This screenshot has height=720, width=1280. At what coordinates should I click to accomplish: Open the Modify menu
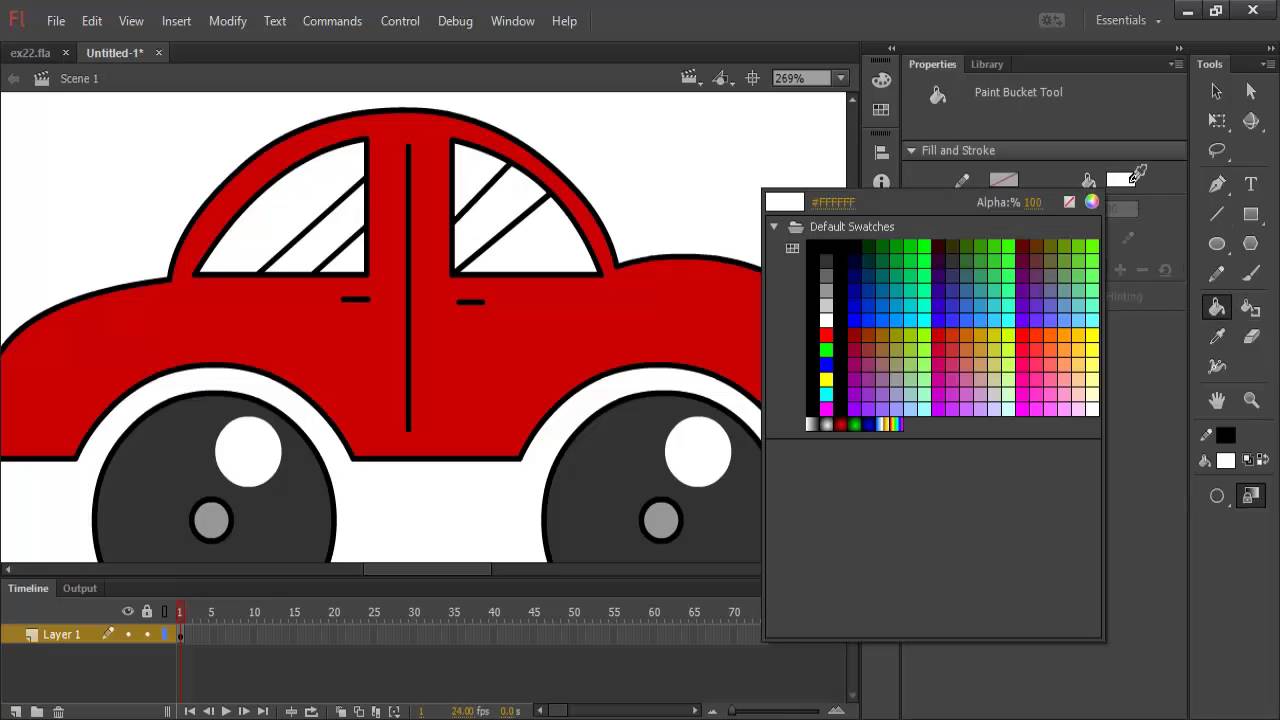coord(228,21)
